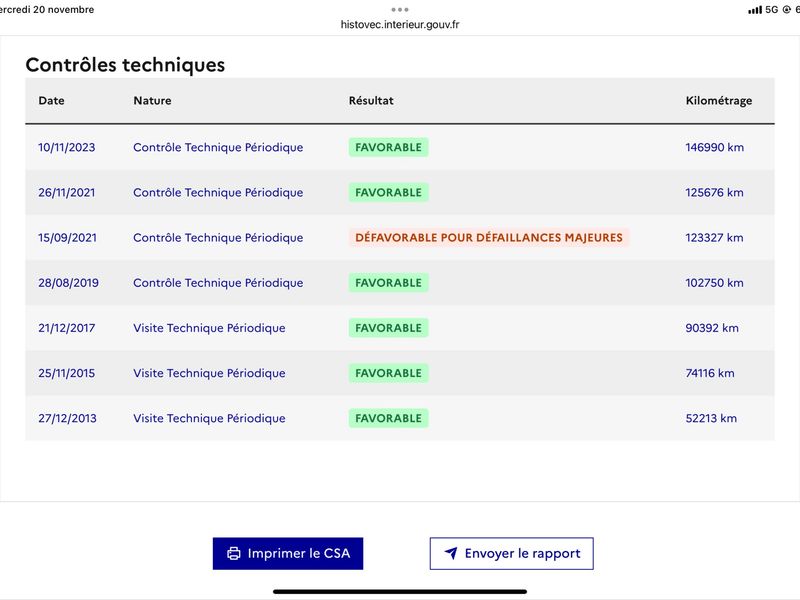Click the 27/12/2013 date entry
The width and height of the screenshot is (800, 600).
point(67,418)
